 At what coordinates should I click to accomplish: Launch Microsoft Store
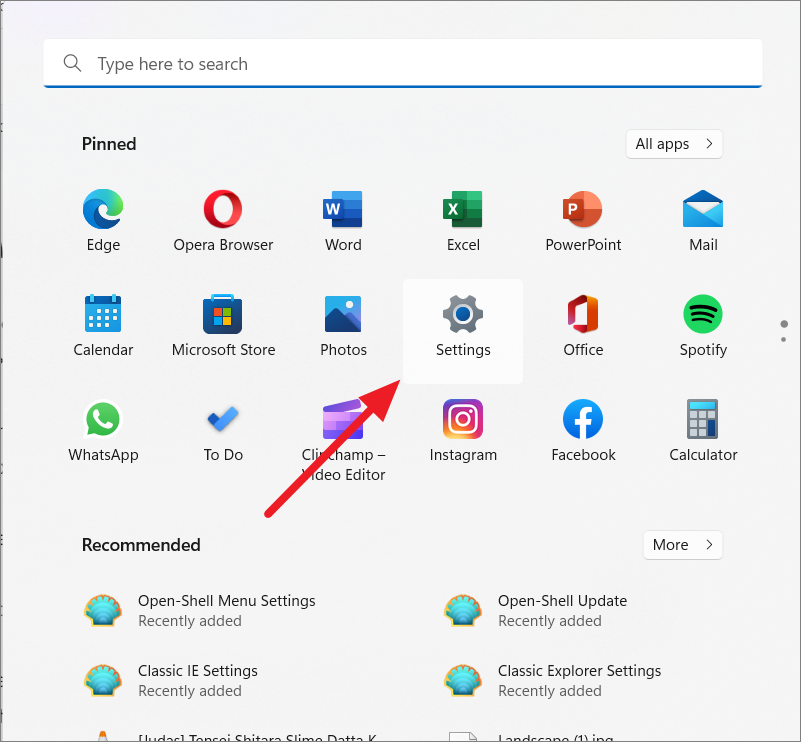tap(223, 326)
